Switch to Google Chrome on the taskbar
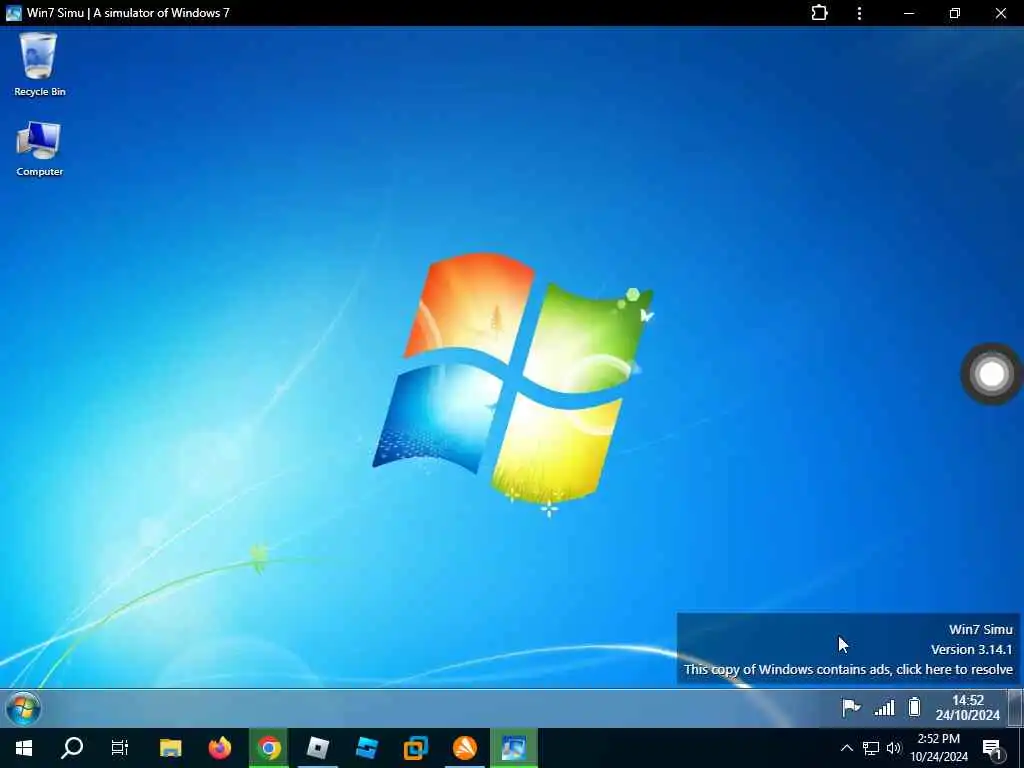1024x768 pixels. (268, 748)
